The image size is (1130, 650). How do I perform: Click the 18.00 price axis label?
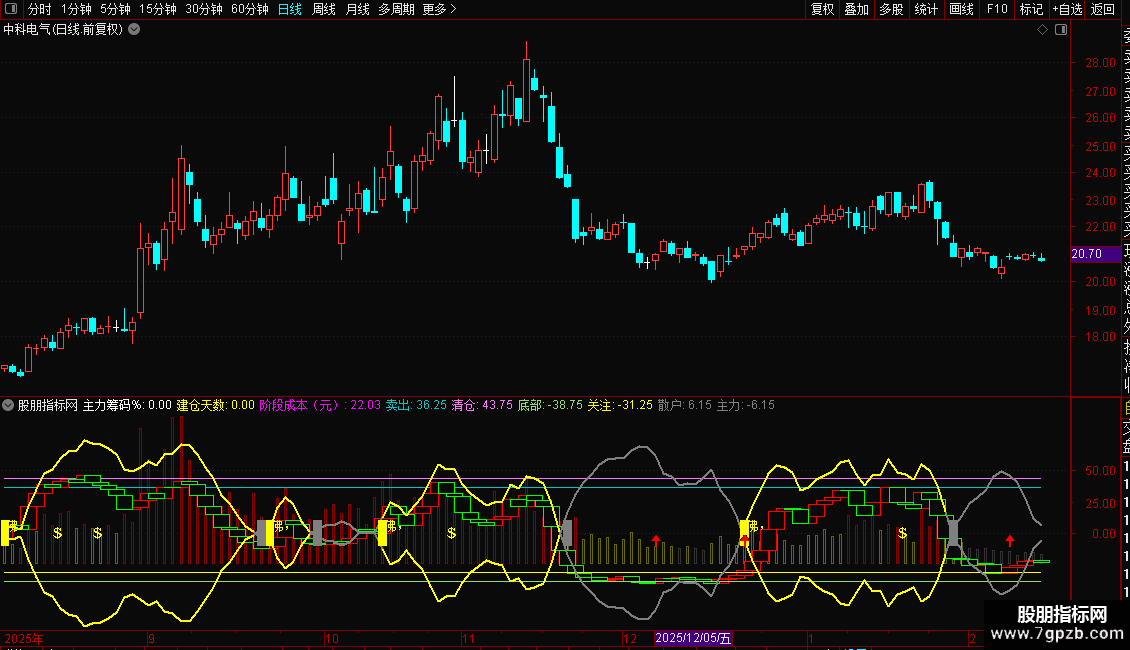point(1100,337)
